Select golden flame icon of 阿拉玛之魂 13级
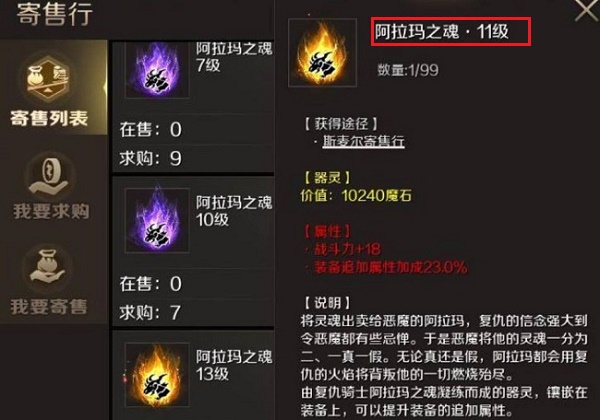Viewport: 600px width, 420px height. click(157, 374)
